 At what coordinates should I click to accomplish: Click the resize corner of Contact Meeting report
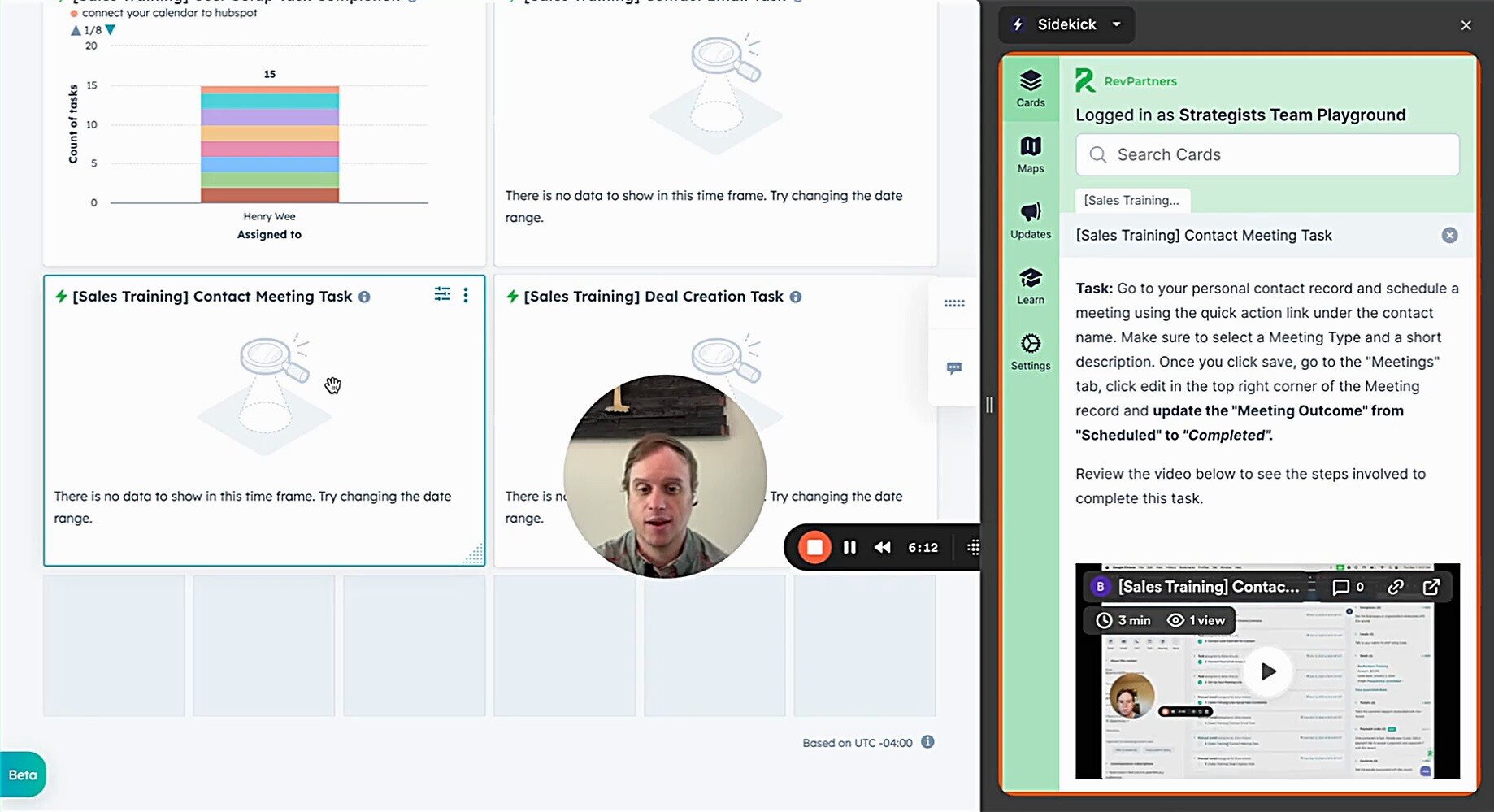click(474, 554)
